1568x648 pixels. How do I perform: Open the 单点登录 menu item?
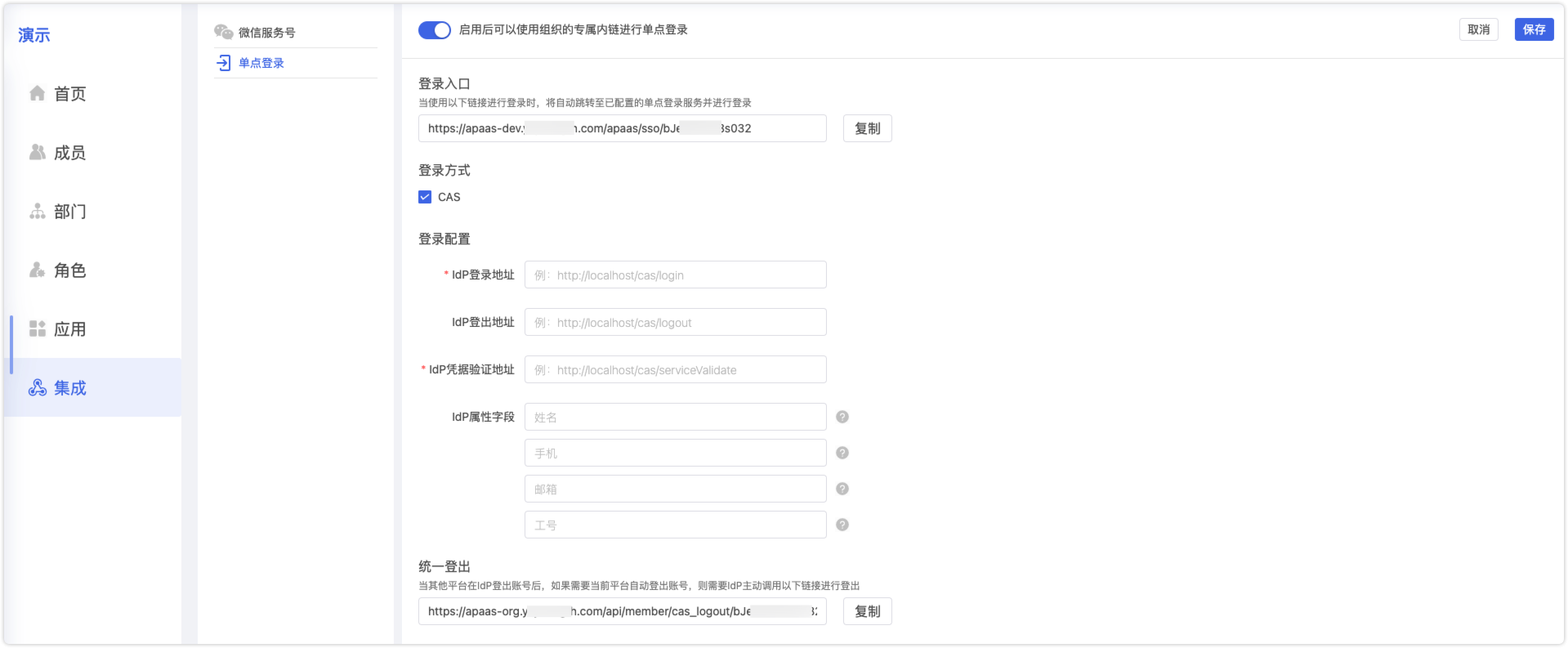(x=261, y=63)
